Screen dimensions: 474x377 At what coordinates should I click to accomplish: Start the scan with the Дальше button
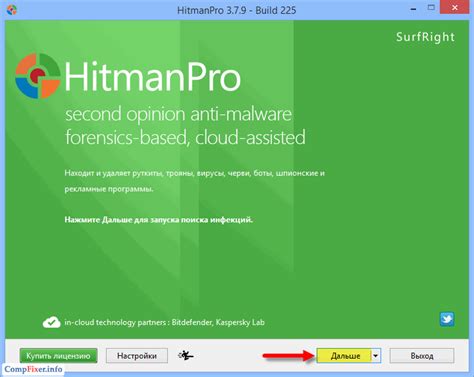[x=344, y=356]
